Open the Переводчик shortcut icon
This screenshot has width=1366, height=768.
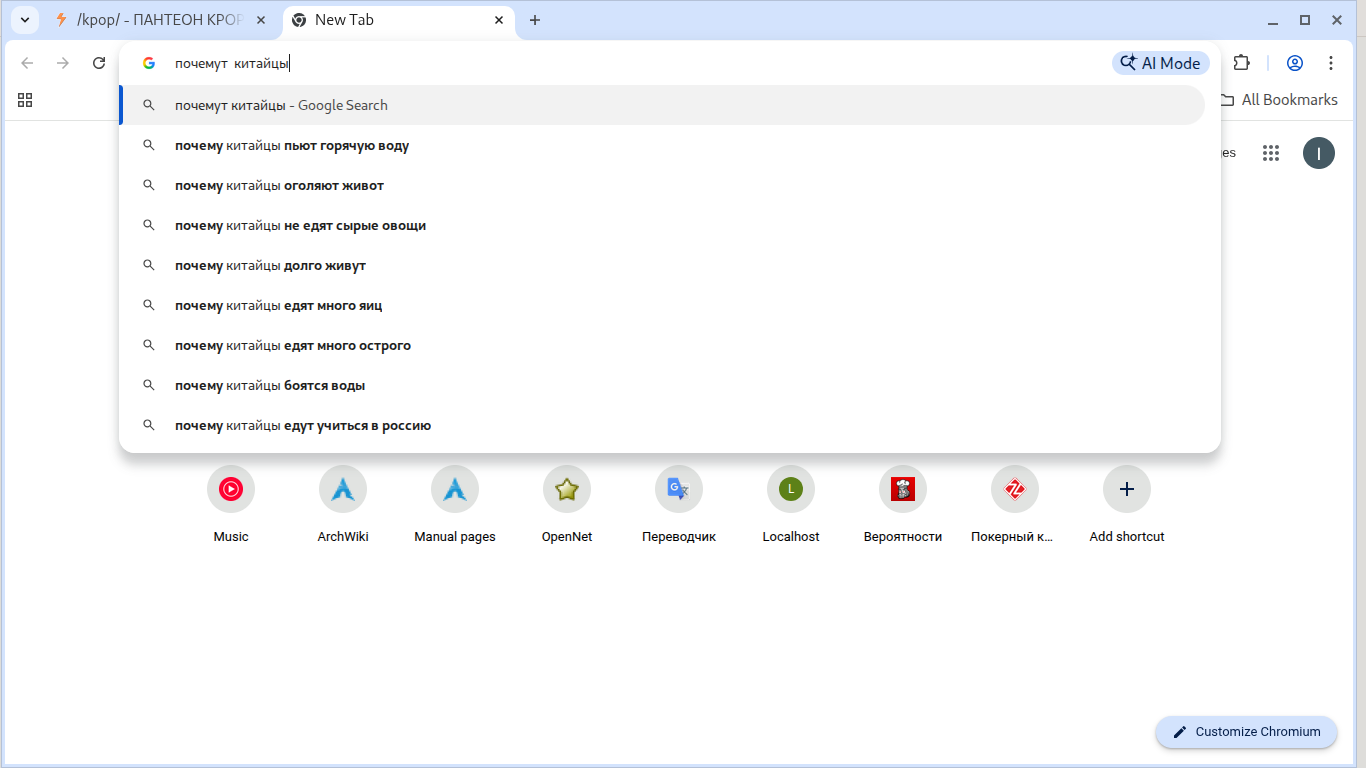pos(679,489)
